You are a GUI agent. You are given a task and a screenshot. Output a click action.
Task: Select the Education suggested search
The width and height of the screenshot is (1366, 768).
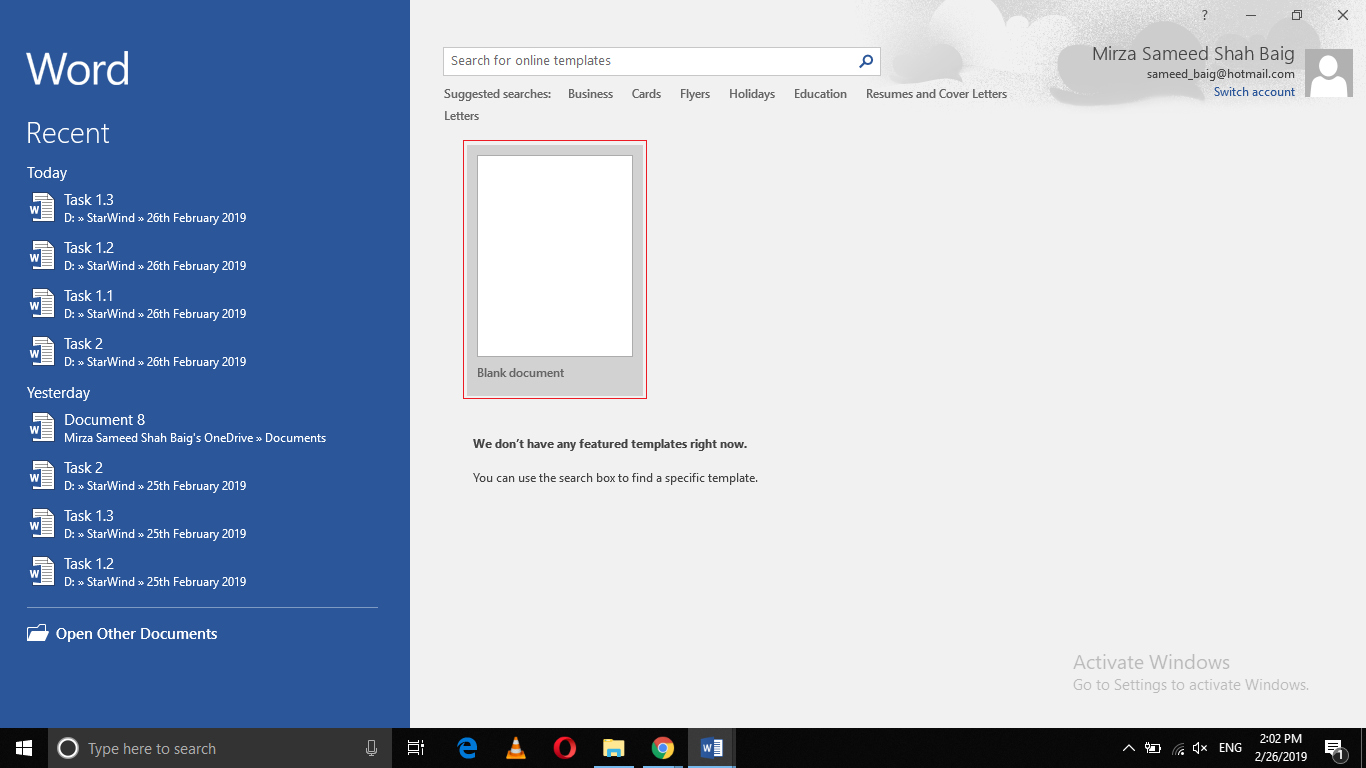click(x=820, y=94)
